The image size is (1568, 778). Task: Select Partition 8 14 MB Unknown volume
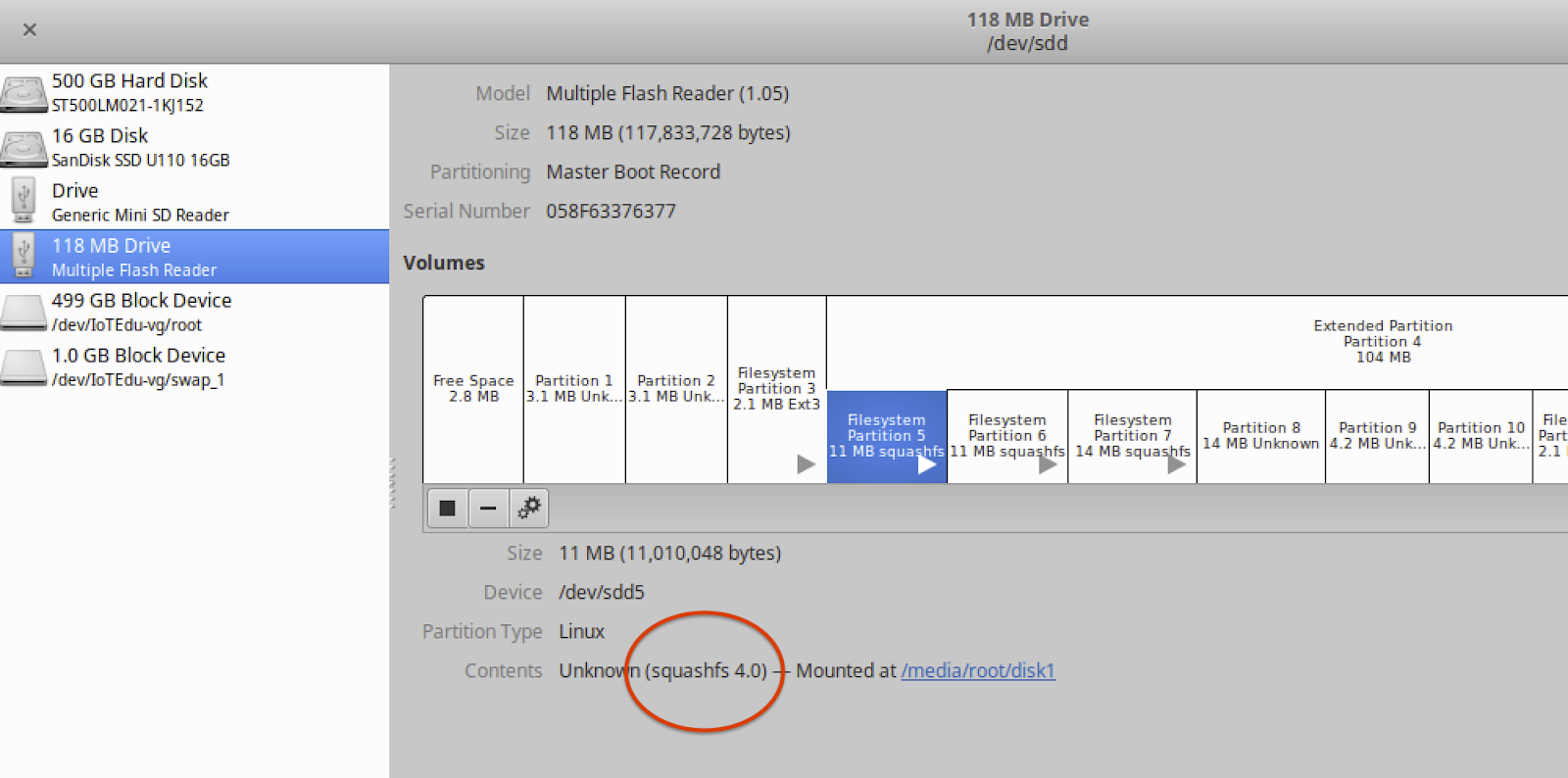pos(1260,436)
